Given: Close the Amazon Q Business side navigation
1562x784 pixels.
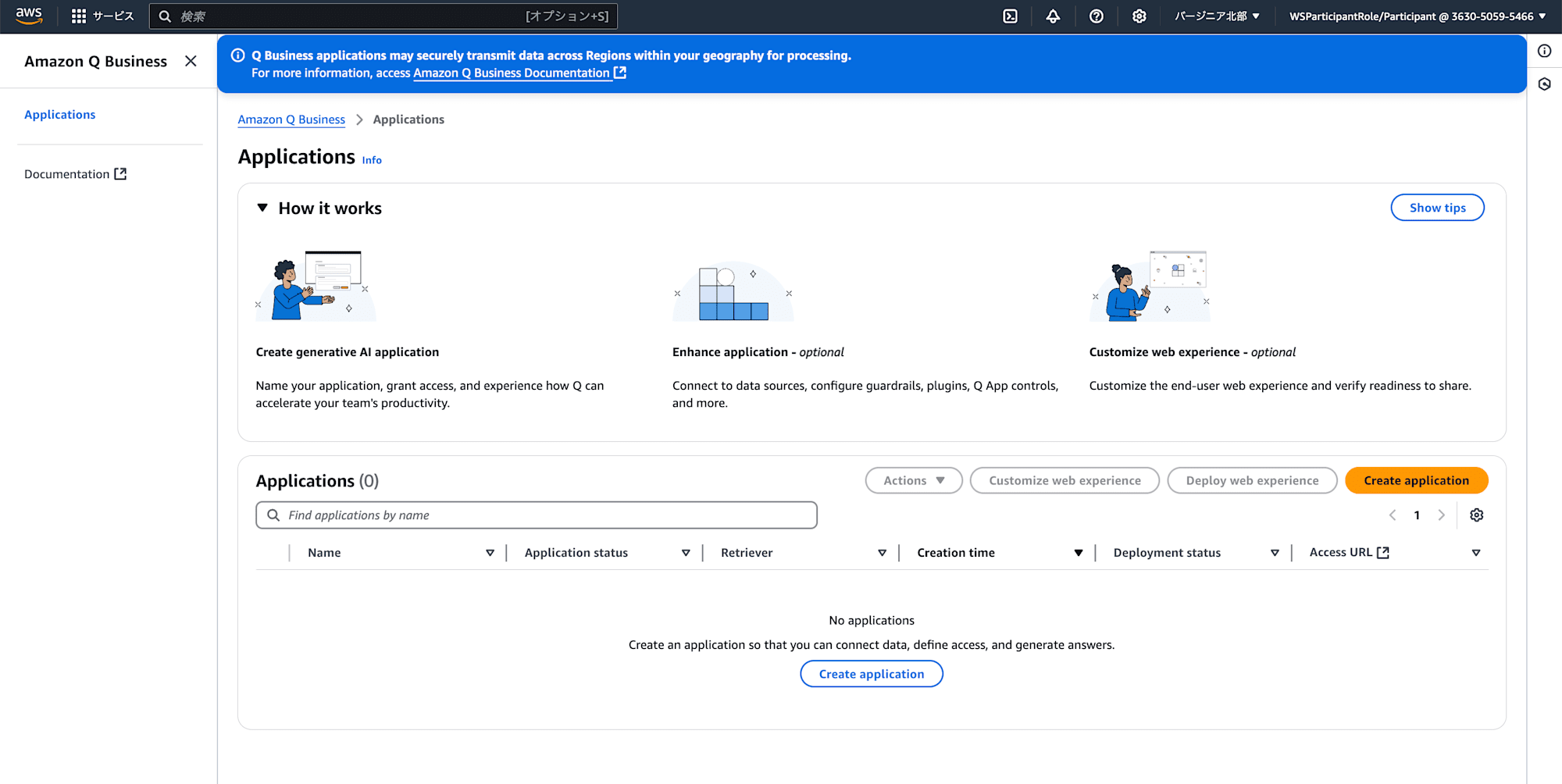Looking at the screenshot, I should pyautogui.click(x=191, y=61).
